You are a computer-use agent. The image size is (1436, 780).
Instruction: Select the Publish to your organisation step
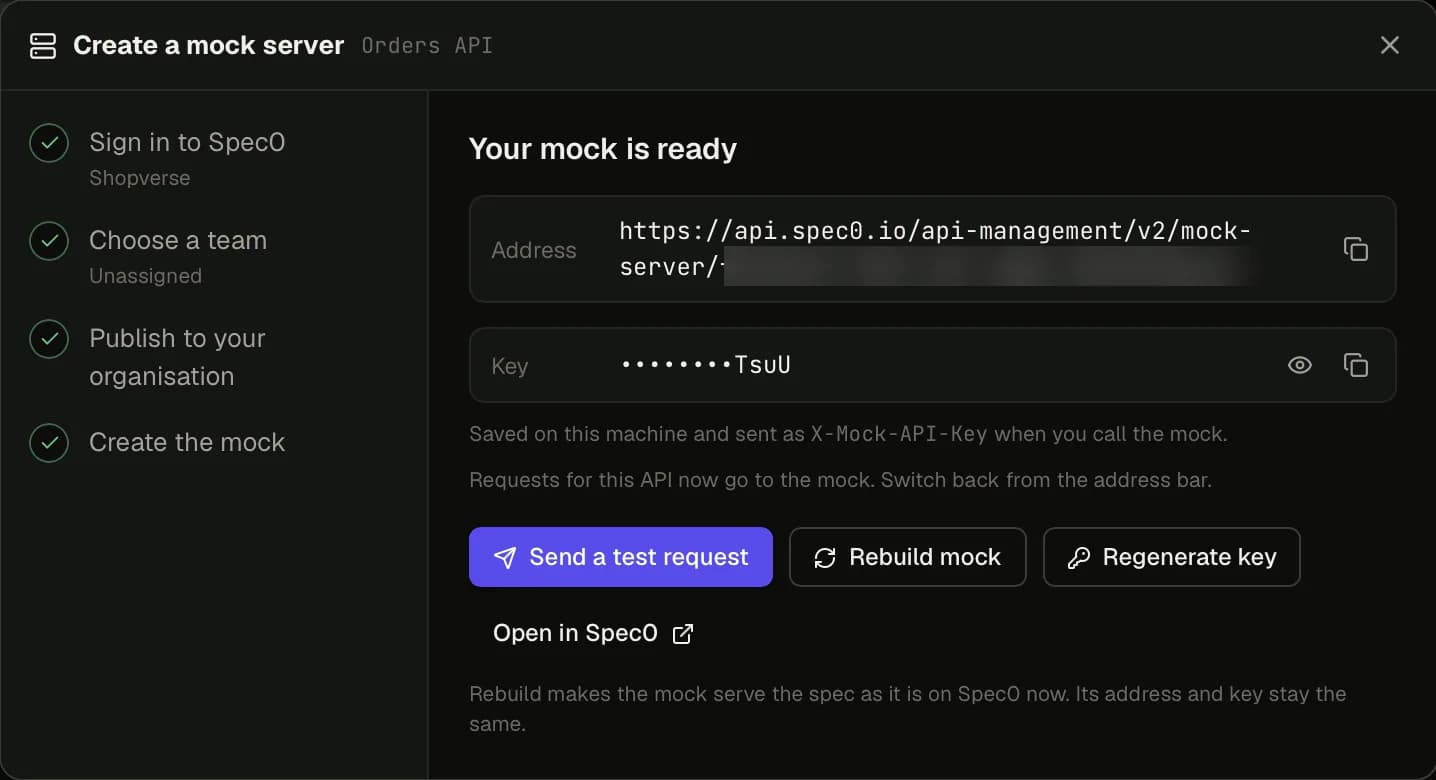177,357
